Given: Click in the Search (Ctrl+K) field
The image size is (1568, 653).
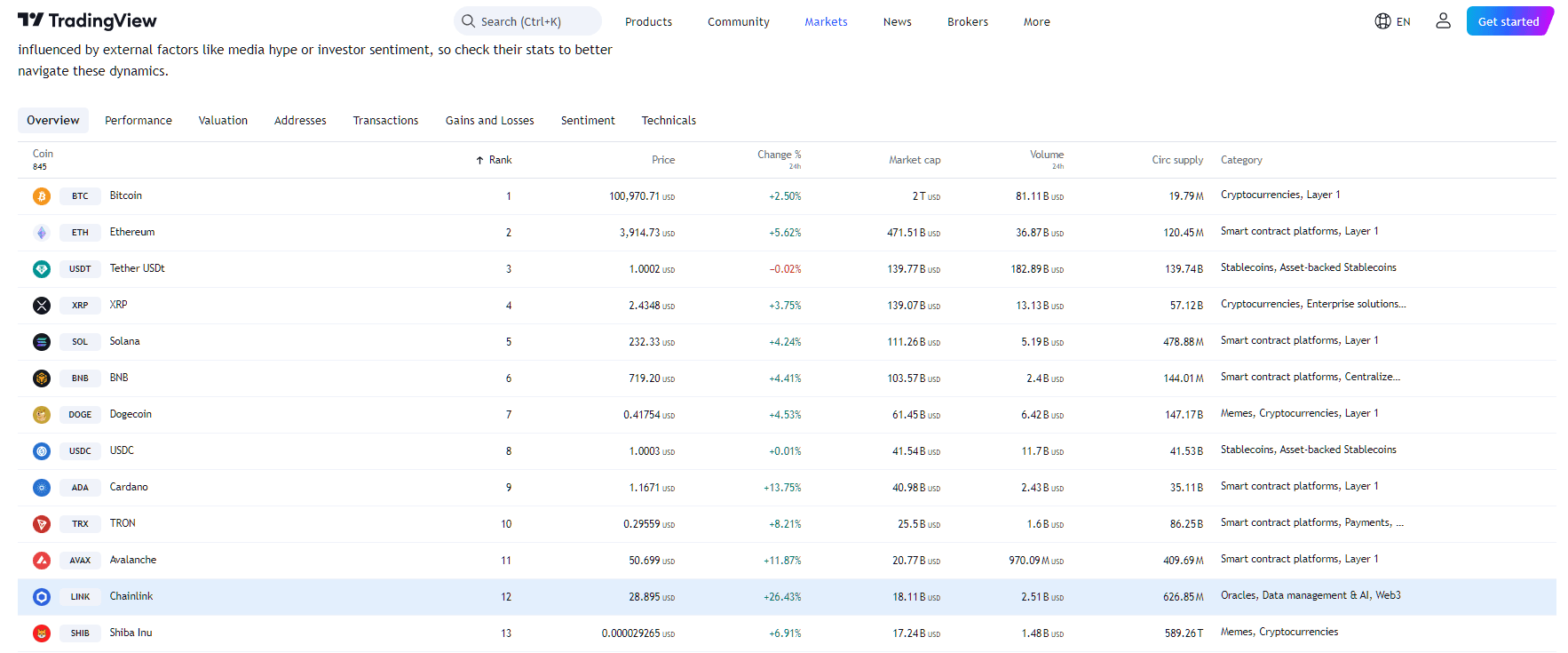Looking at the screenshot, I should tap(527, 21).
